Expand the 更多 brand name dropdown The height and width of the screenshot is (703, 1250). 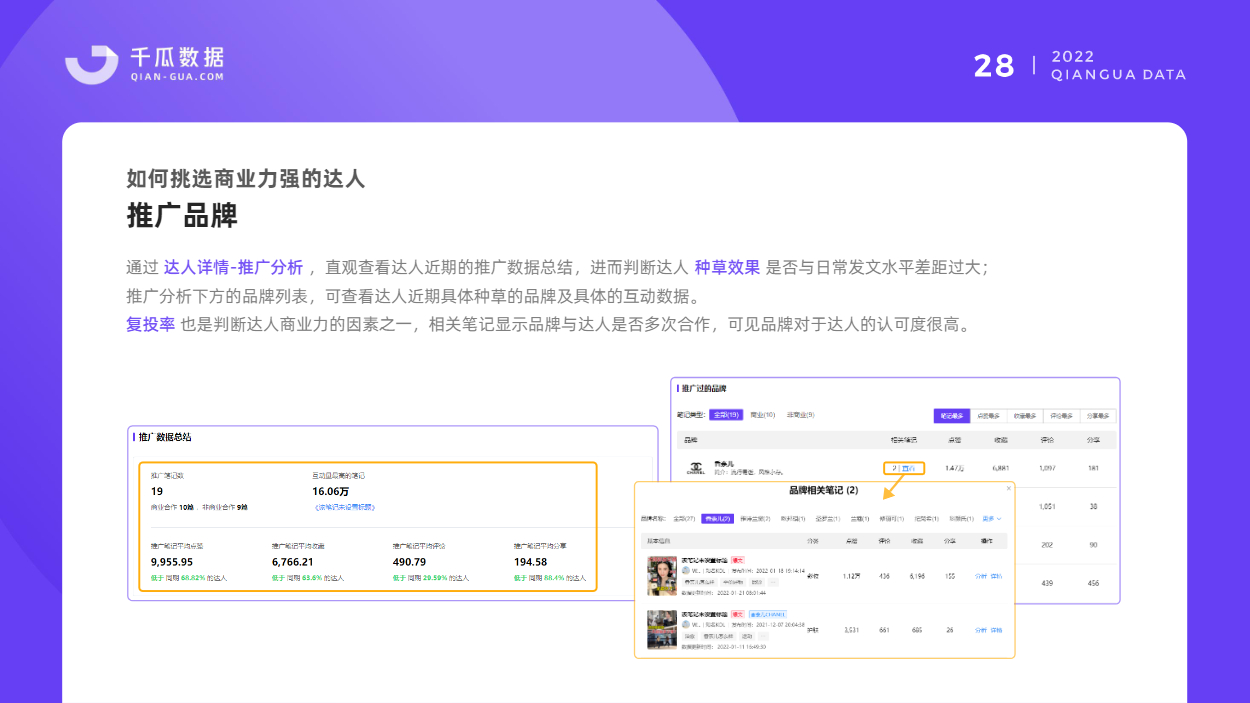pos(990,519)
